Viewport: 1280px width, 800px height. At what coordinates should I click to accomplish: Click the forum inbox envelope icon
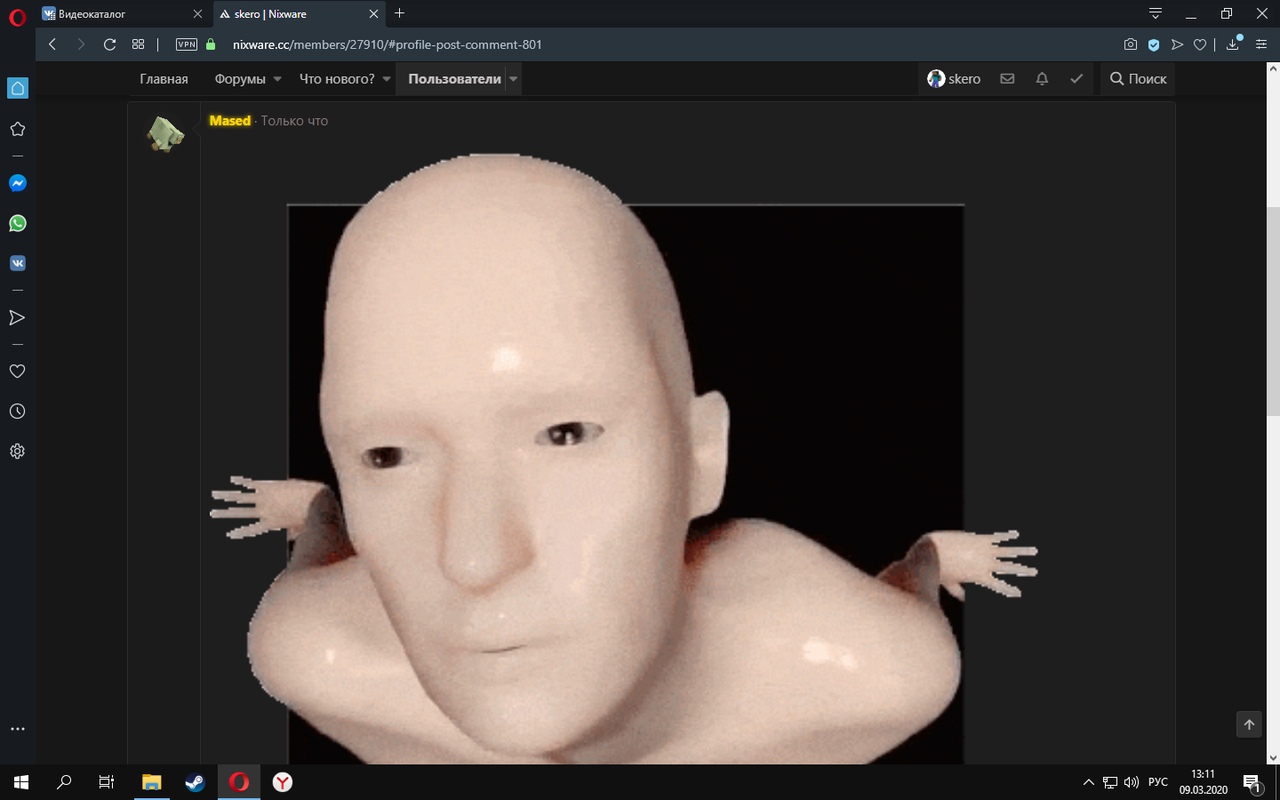[x=1007, y=79]
